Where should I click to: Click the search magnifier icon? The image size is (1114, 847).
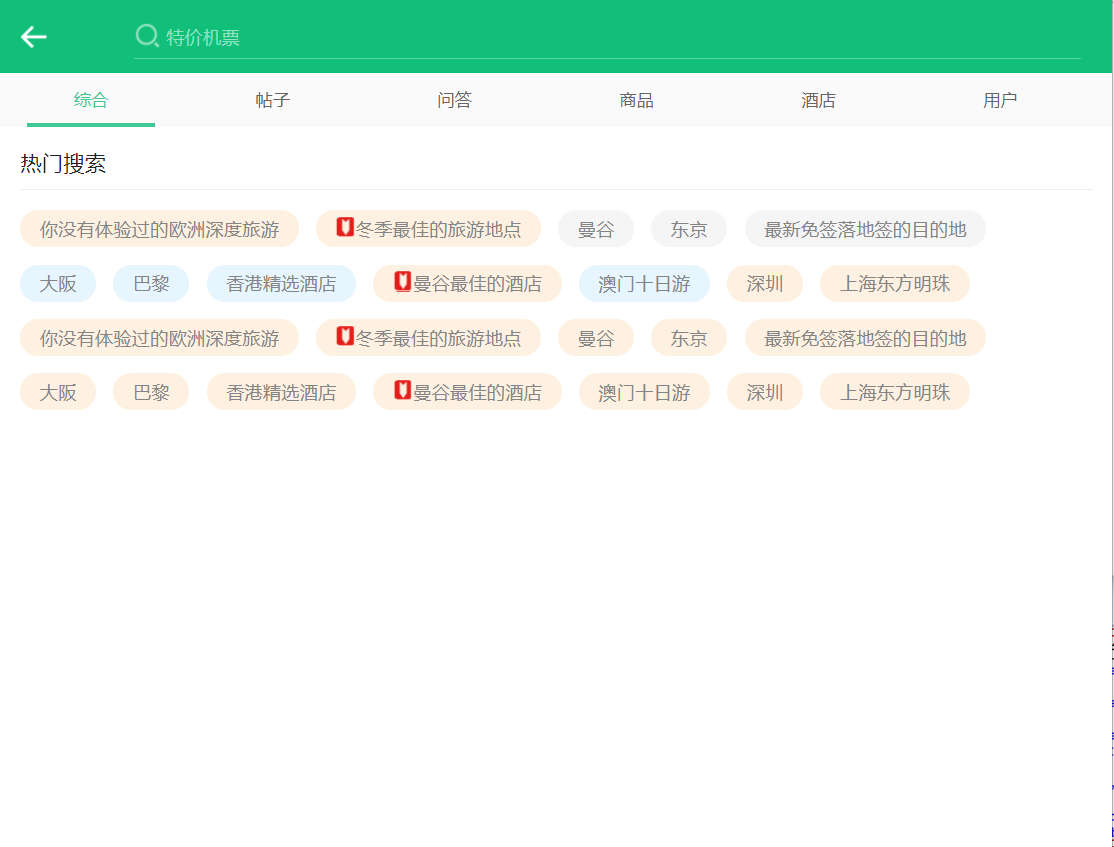click(147, 37)
